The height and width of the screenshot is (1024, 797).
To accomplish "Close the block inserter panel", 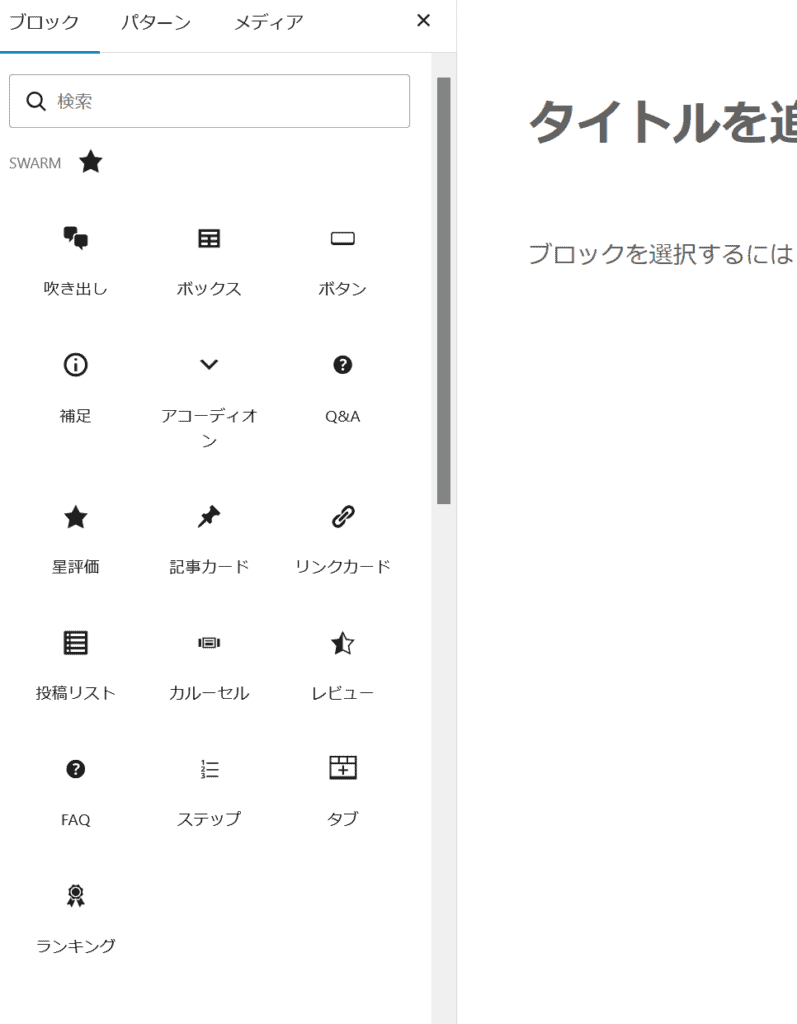I will [x=423, y=21].
